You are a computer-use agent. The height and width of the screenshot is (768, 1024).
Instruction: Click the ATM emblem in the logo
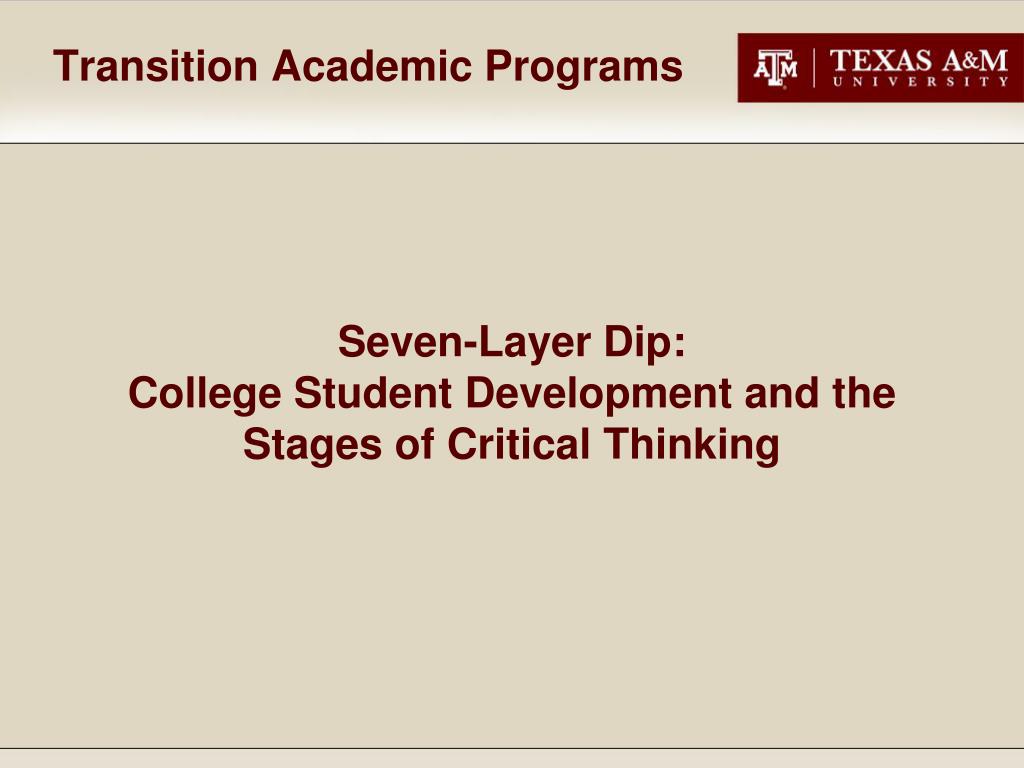[775, 68]
